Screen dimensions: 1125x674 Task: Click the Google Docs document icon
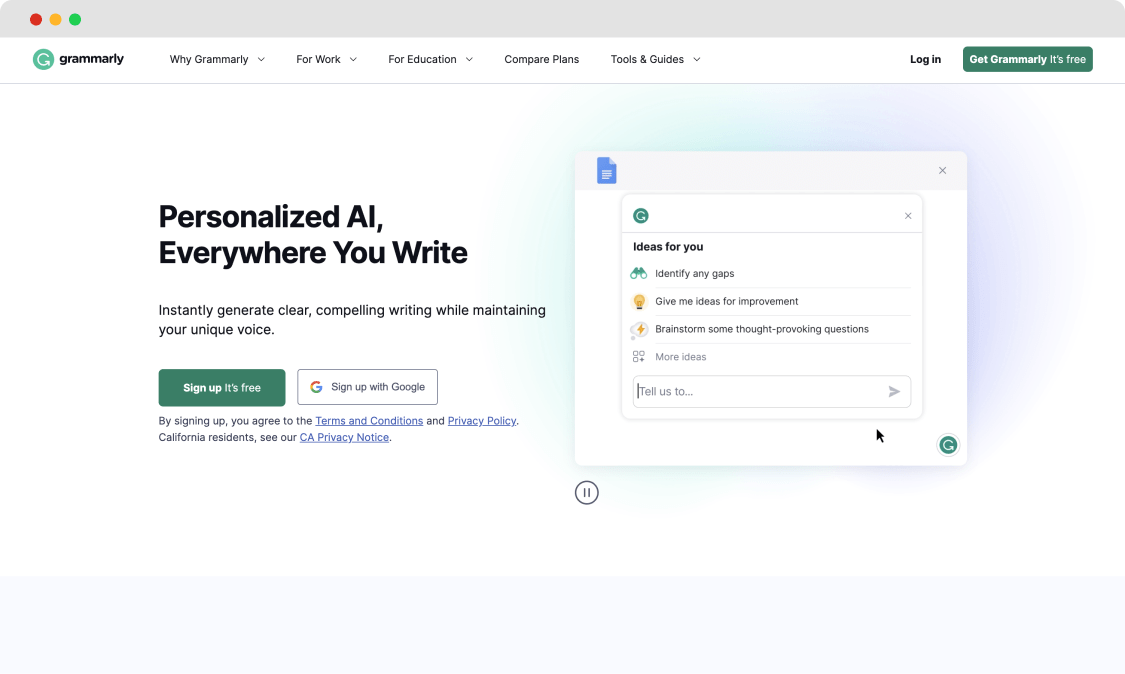coord(606,171)
